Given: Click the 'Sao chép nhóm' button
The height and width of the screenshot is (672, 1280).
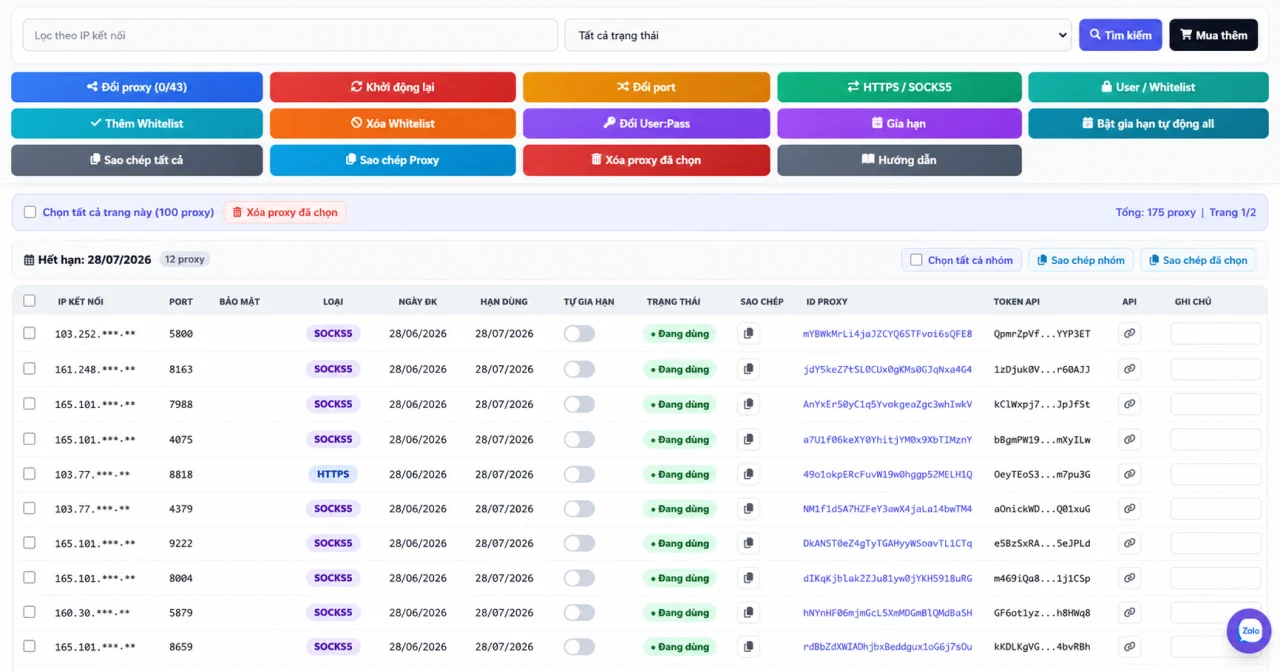Looking at the screenshot, I should point(1081,260).
